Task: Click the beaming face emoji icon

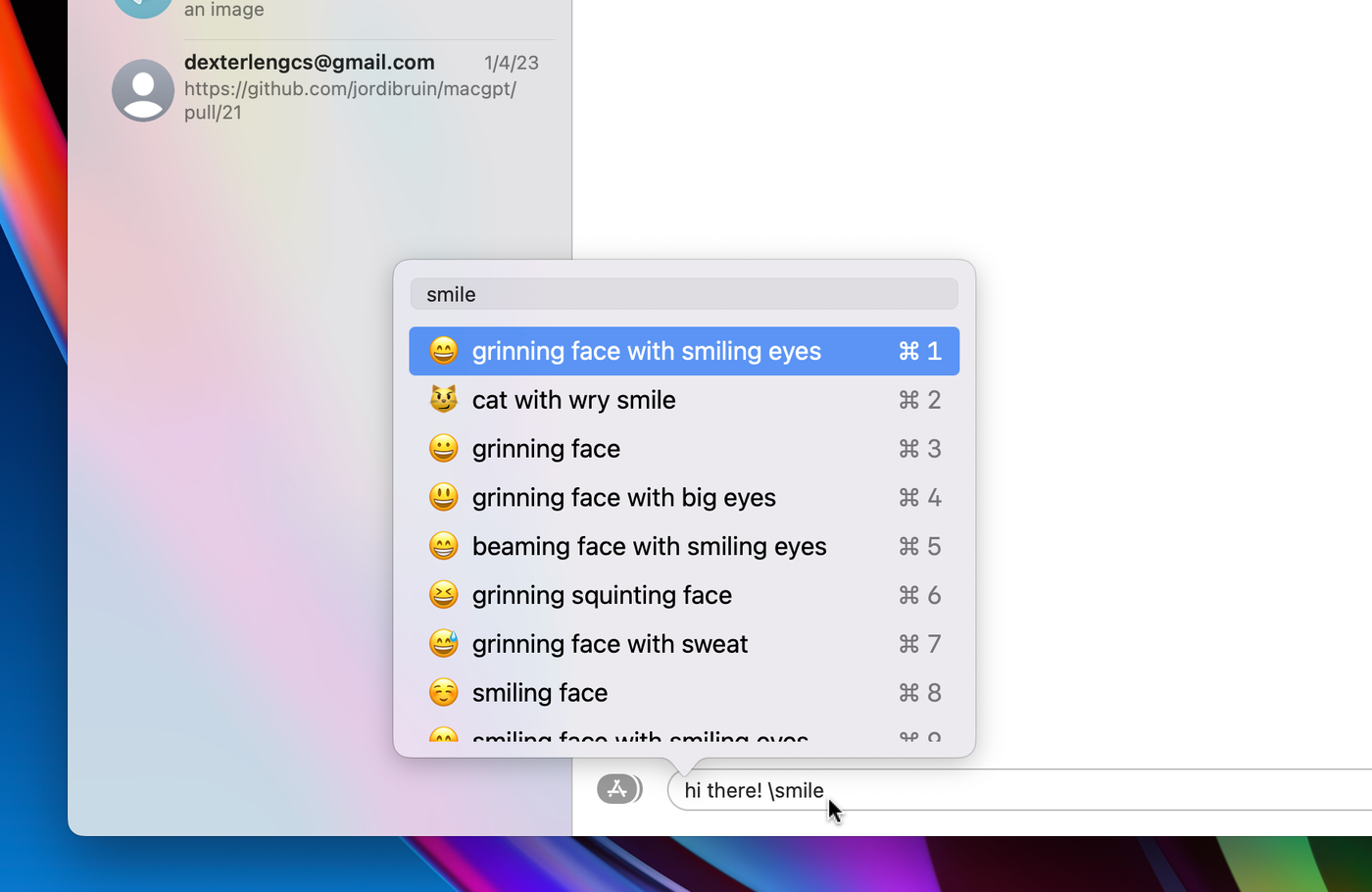Action: 443,546
